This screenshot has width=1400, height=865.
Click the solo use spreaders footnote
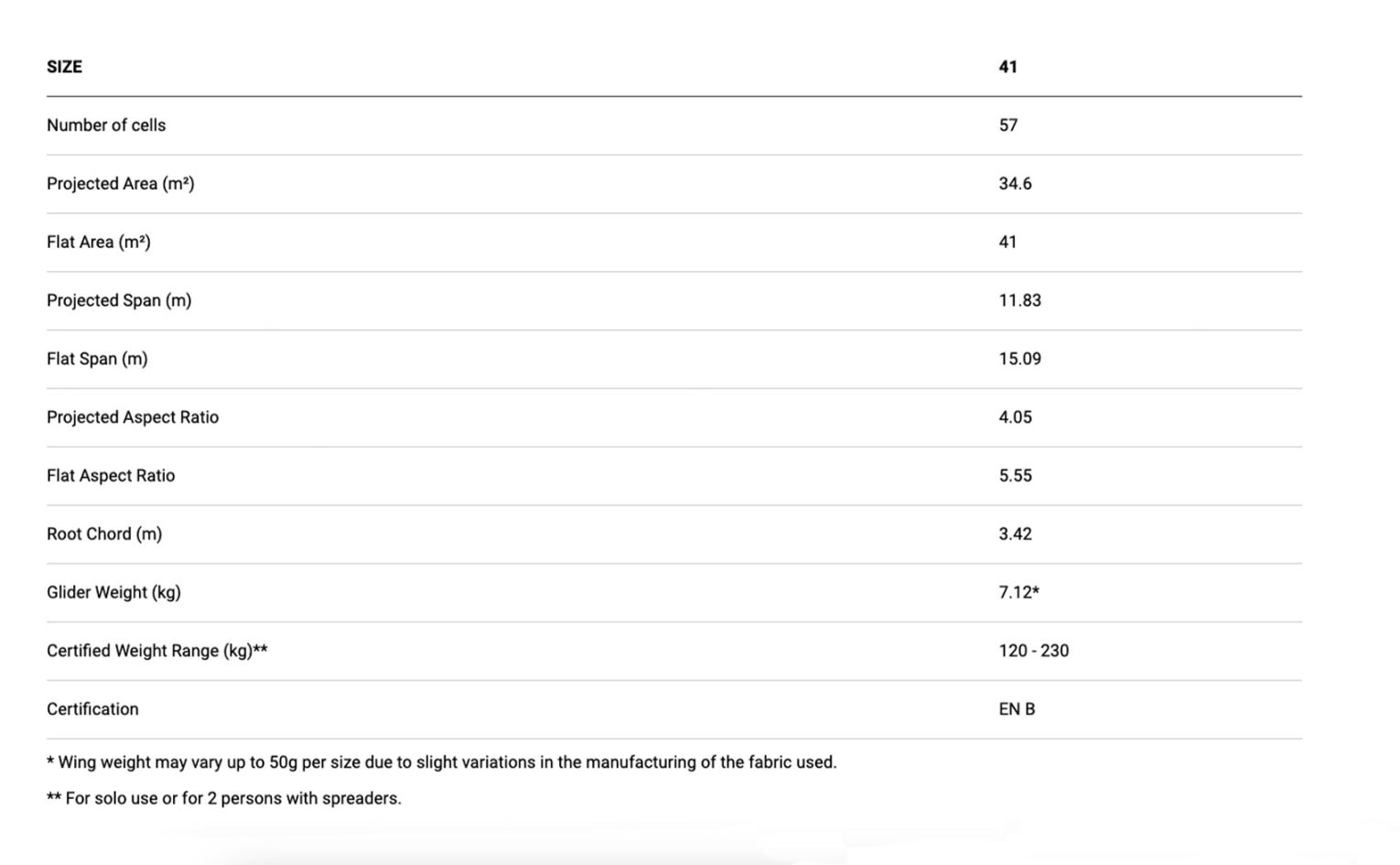pyautogui.click(x=224, y=798)
